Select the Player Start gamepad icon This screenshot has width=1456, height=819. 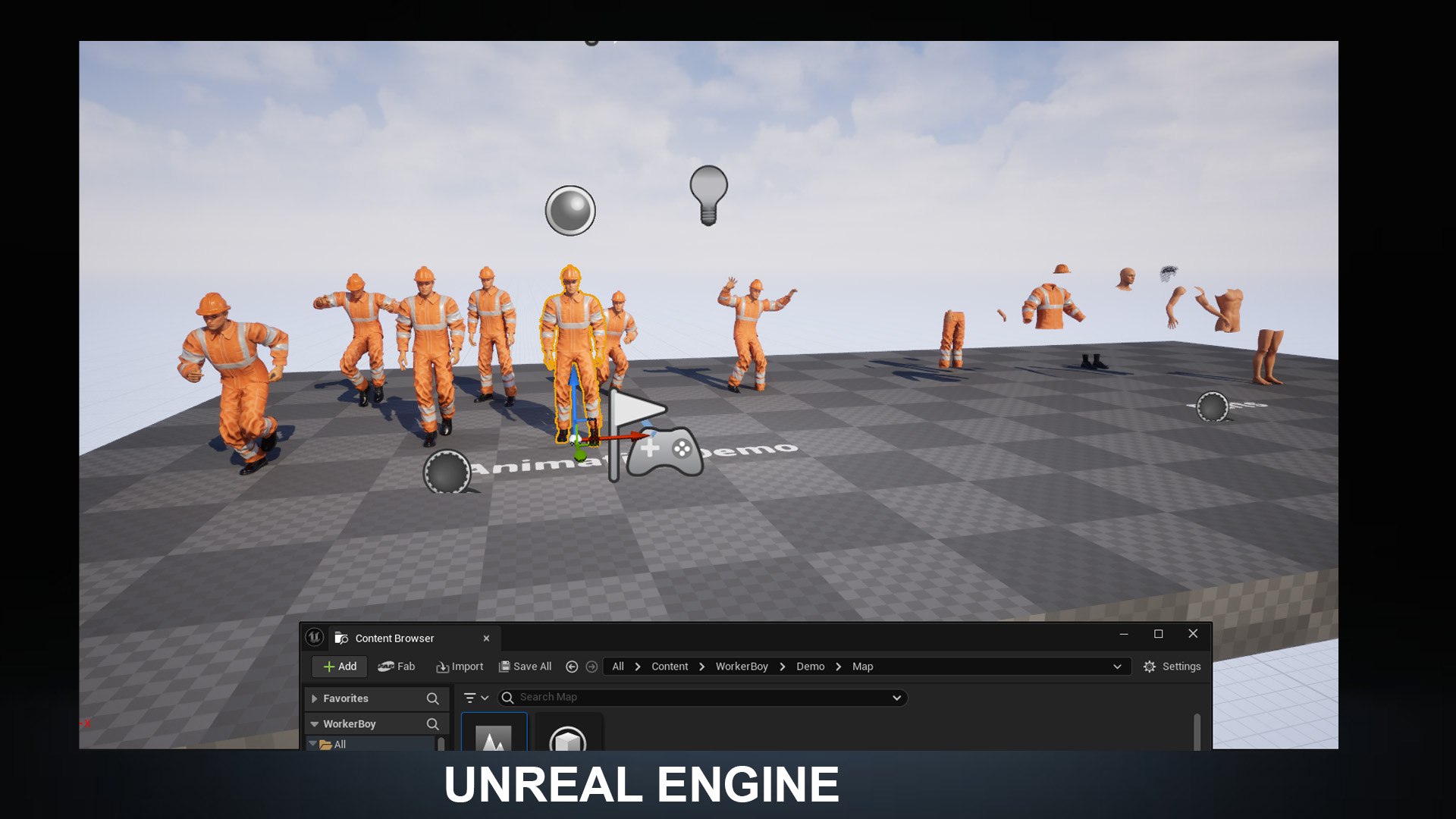[666, 452]
